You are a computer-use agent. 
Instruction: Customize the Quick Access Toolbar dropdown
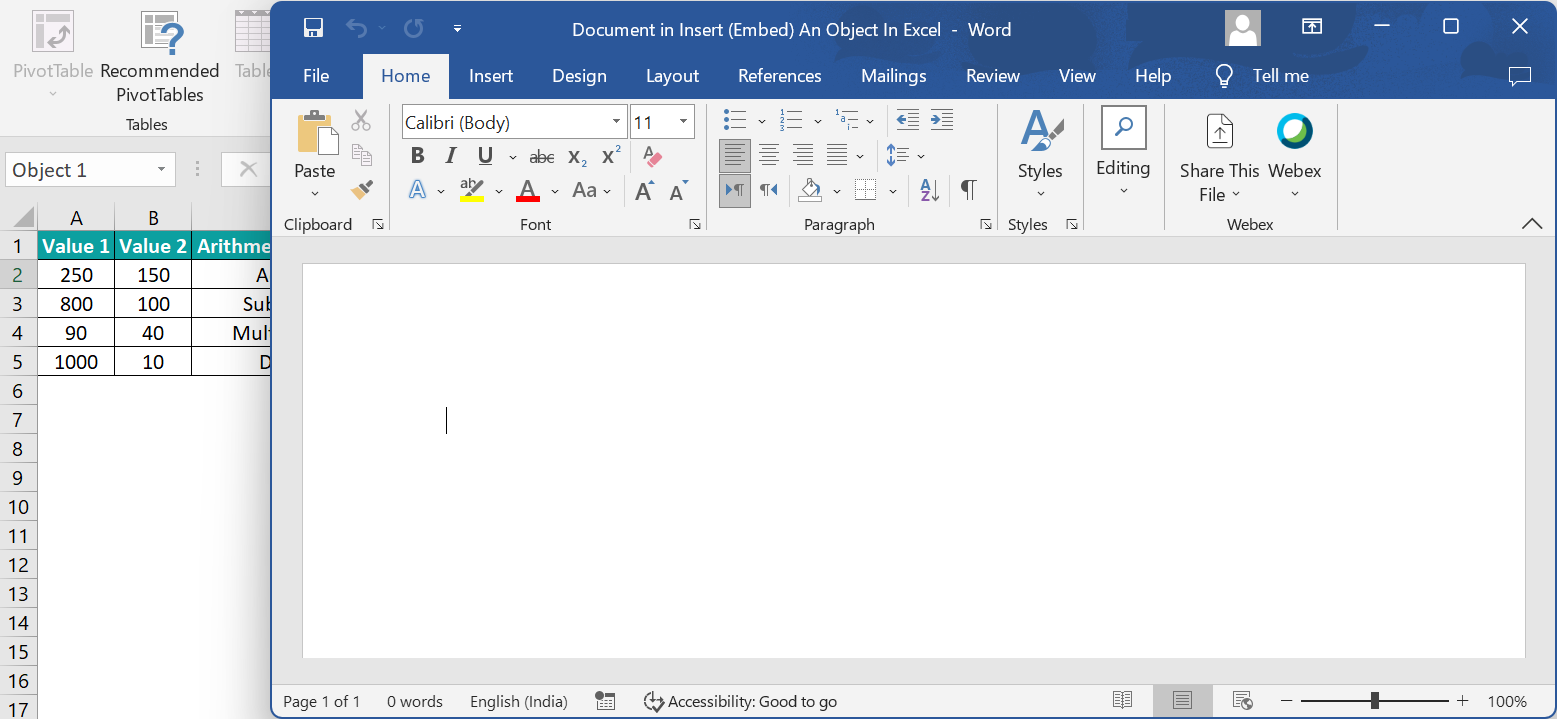pyautogui.click(x=457, y=29)
